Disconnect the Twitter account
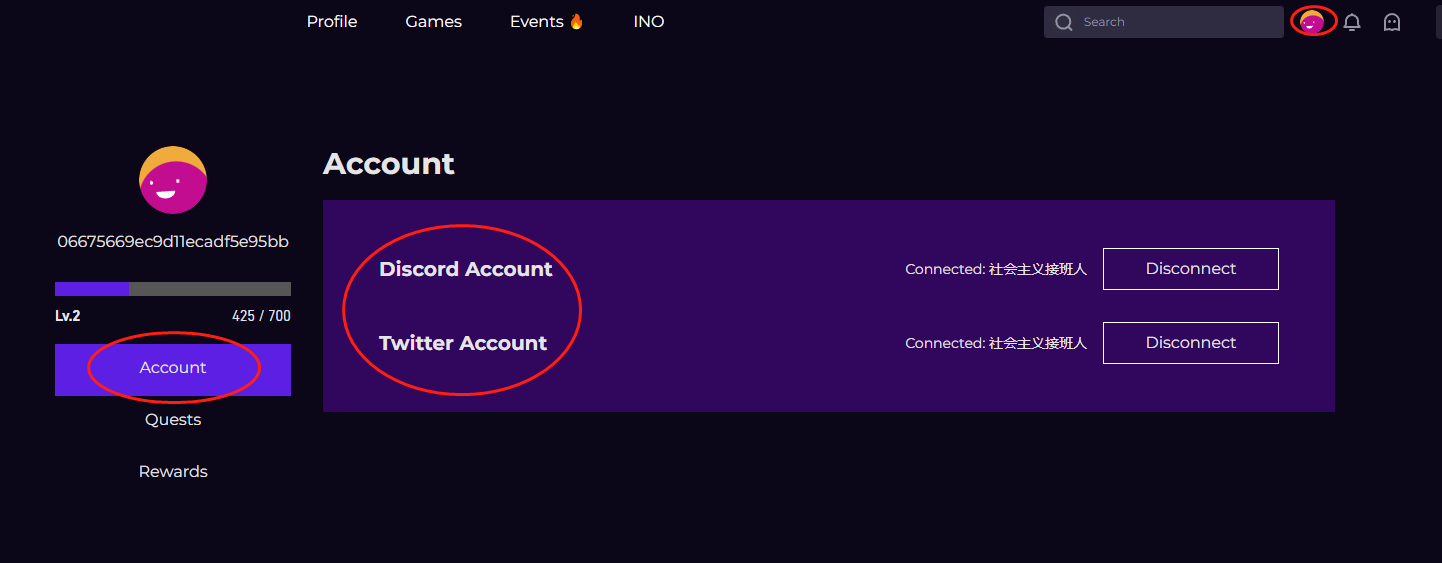 pos(1190,343)
